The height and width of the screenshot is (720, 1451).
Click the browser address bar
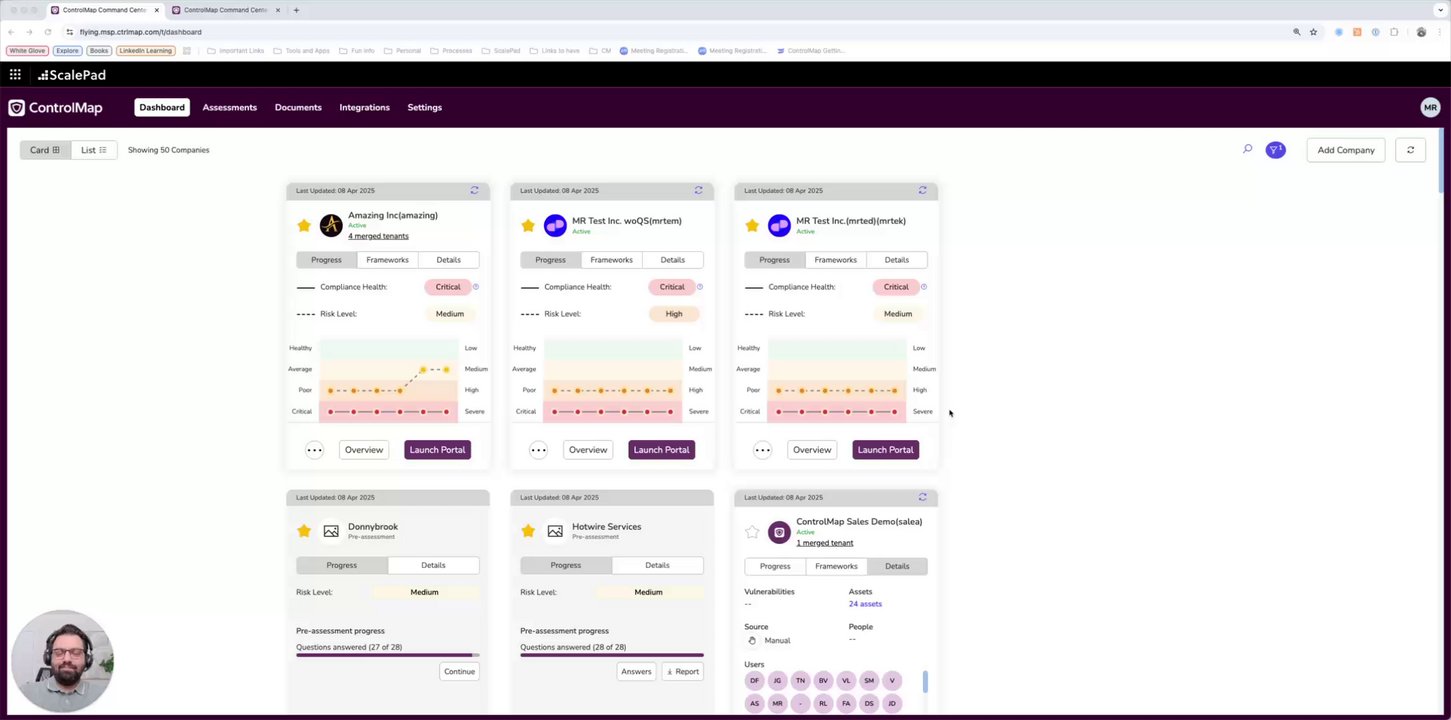680,32
